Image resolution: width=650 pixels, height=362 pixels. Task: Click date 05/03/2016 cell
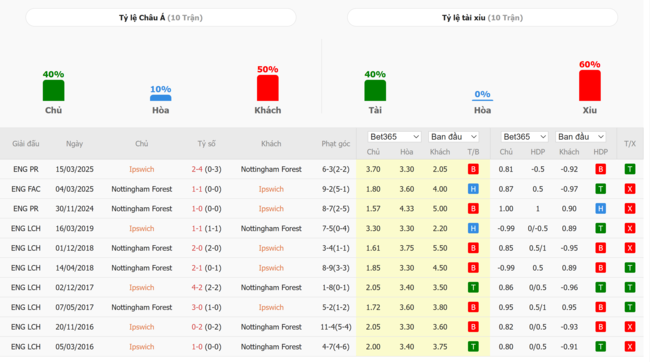[x=75, y=347]
